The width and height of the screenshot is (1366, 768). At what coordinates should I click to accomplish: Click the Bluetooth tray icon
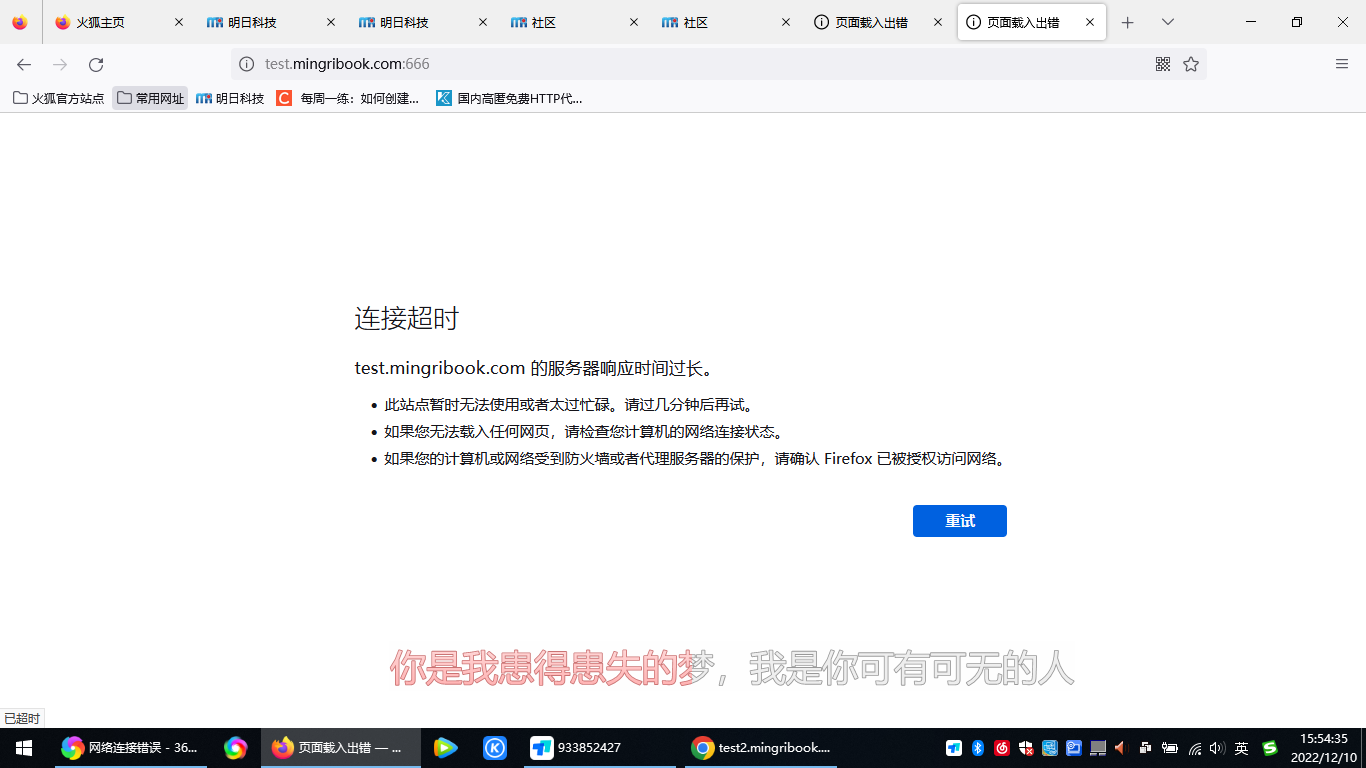(978, 748)
